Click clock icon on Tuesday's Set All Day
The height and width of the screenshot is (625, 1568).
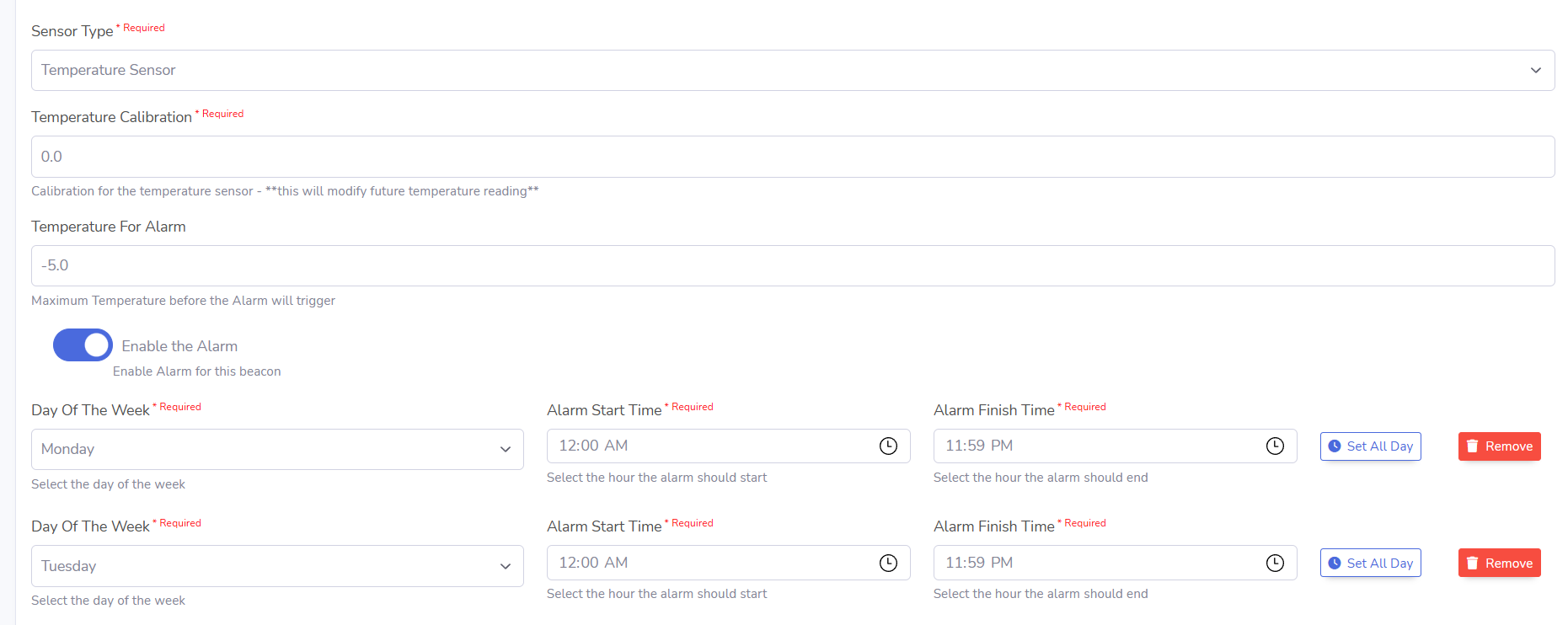pos(1335,564)
